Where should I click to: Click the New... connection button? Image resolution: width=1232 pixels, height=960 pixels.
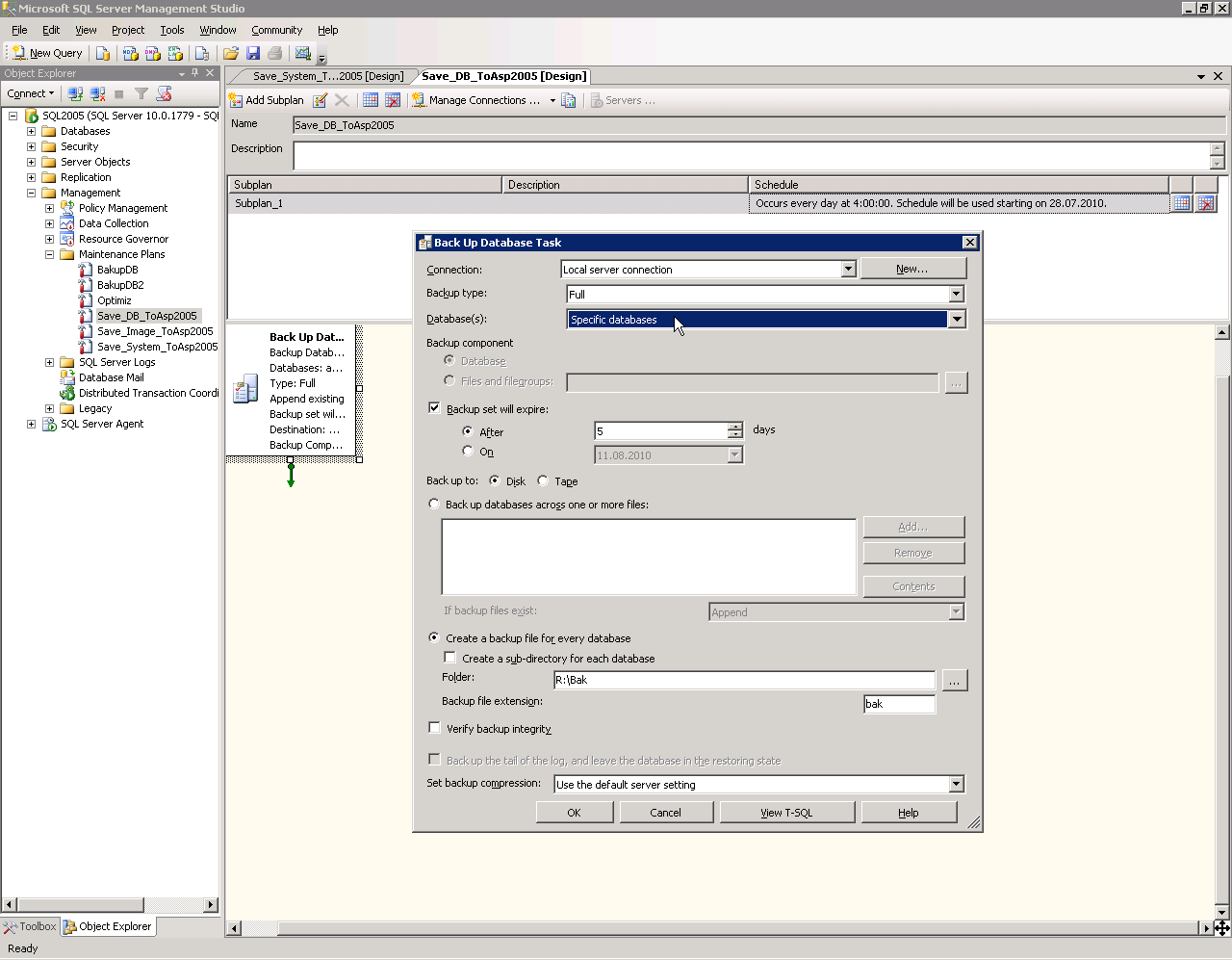[912, 269]
